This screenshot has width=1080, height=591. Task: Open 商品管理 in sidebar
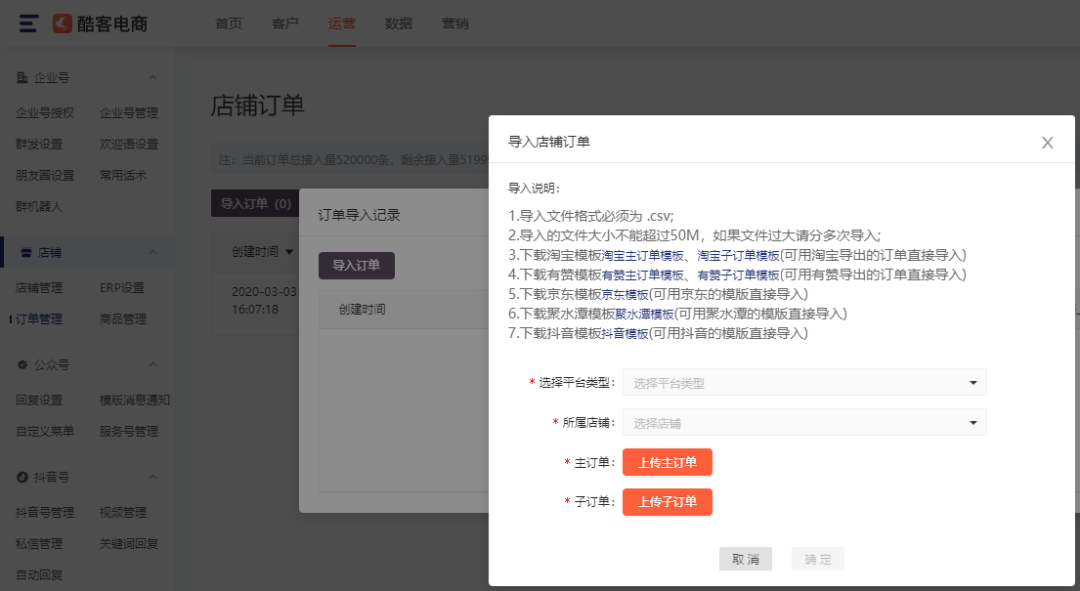(x=123, y=319)
